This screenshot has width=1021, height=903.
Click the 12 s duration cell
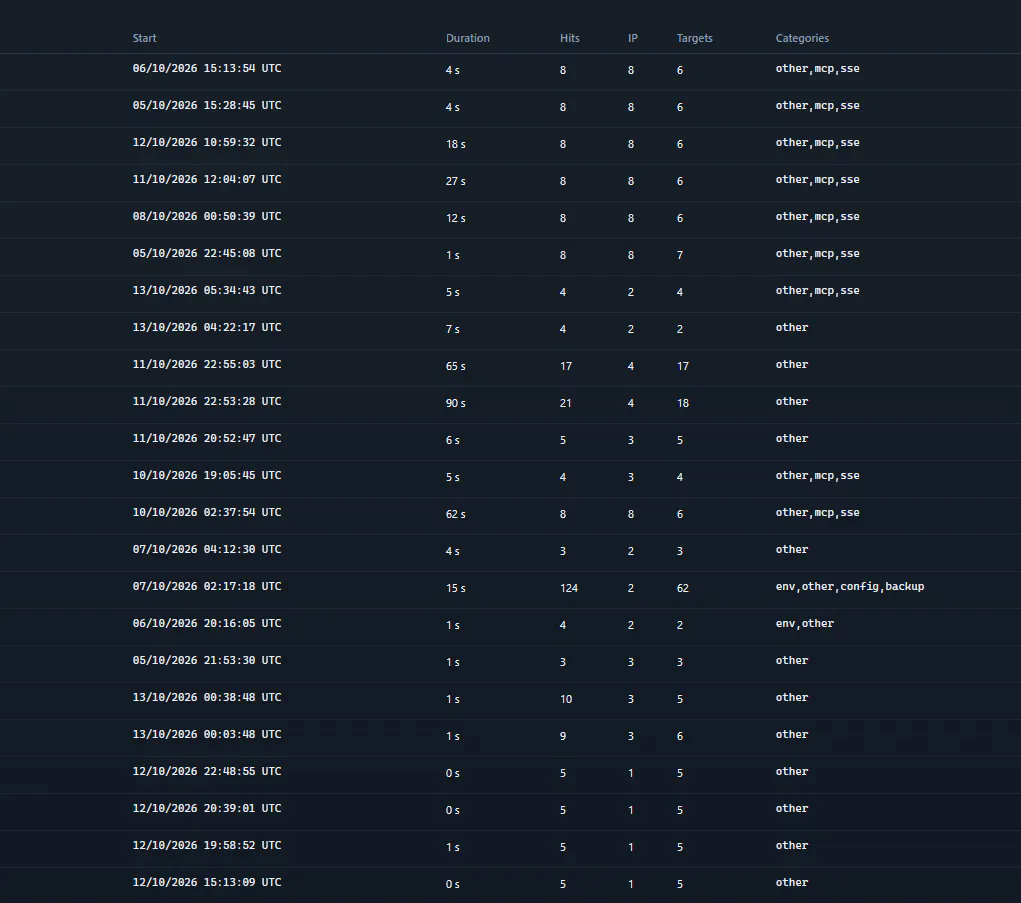456,219
